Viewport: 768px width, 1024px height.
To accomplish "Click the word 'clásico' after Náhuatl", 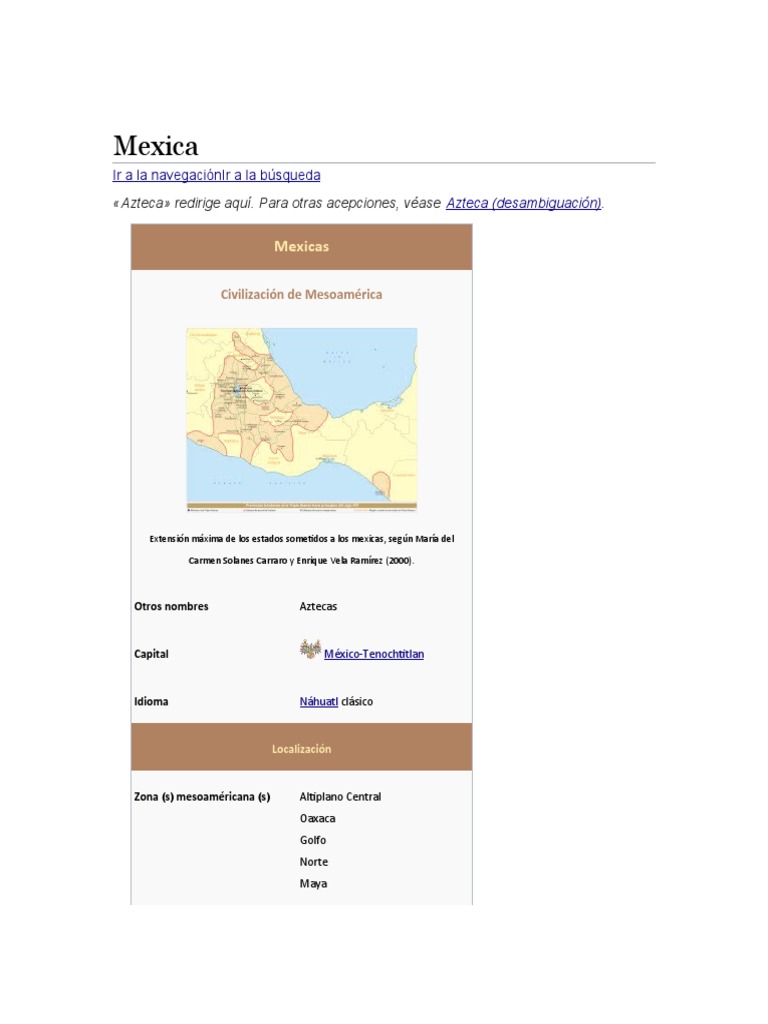I will pyautogui.click(x=357, y=701).
